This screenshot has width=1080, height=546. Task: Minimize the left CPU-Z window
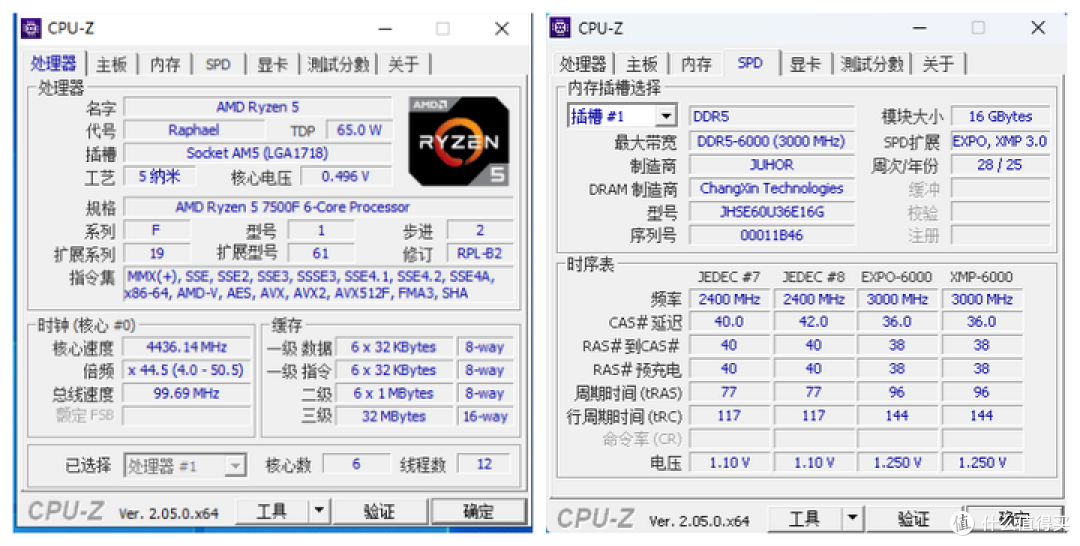pos(384,29)
